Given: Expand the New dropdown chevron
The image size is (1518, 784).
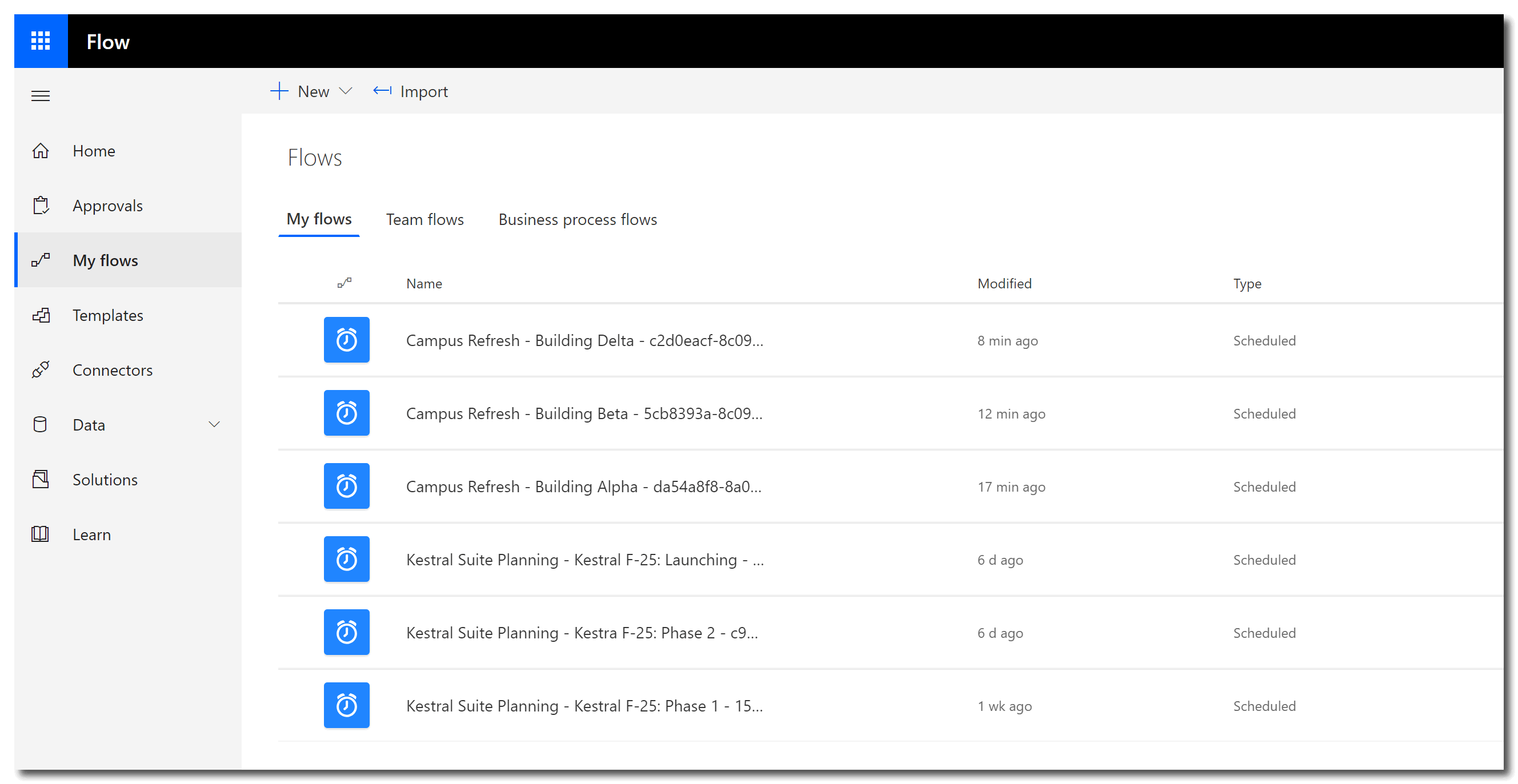Looking at the screenshot, I should point(346,91).
